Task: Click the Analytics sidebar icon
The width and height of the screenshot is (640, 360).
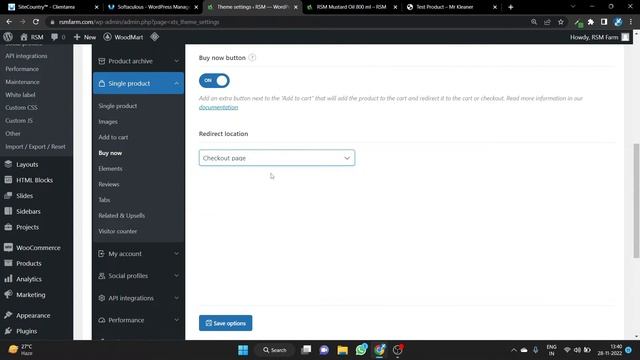Action: point(8,279)
